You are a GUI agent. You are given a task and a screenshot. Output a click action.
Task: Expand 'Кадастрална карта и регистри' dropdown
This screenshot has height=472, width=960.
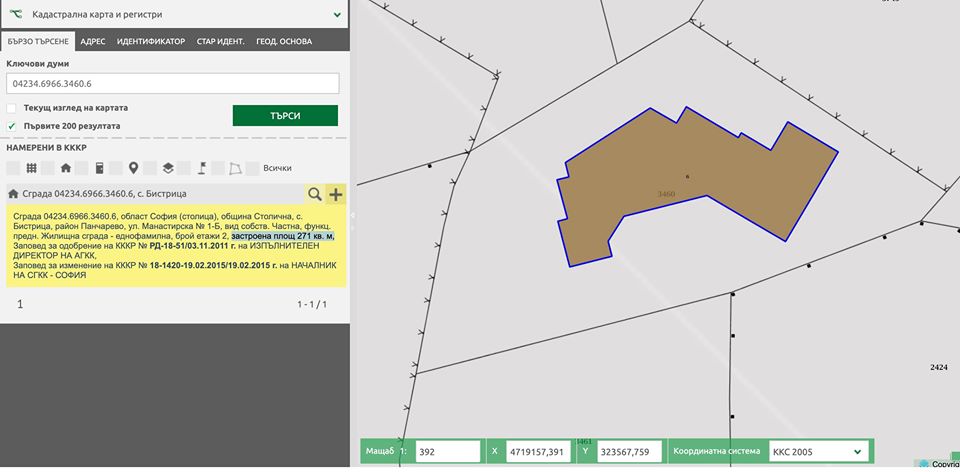point(337,14)
